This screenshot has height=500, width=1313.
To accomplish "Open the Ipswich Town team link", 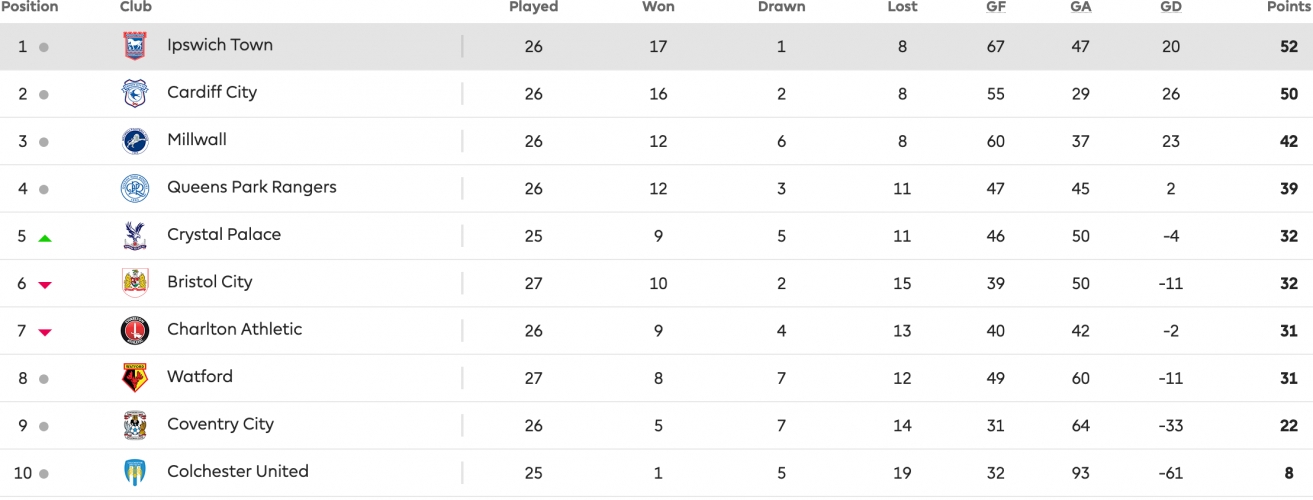I will (220, 45).
